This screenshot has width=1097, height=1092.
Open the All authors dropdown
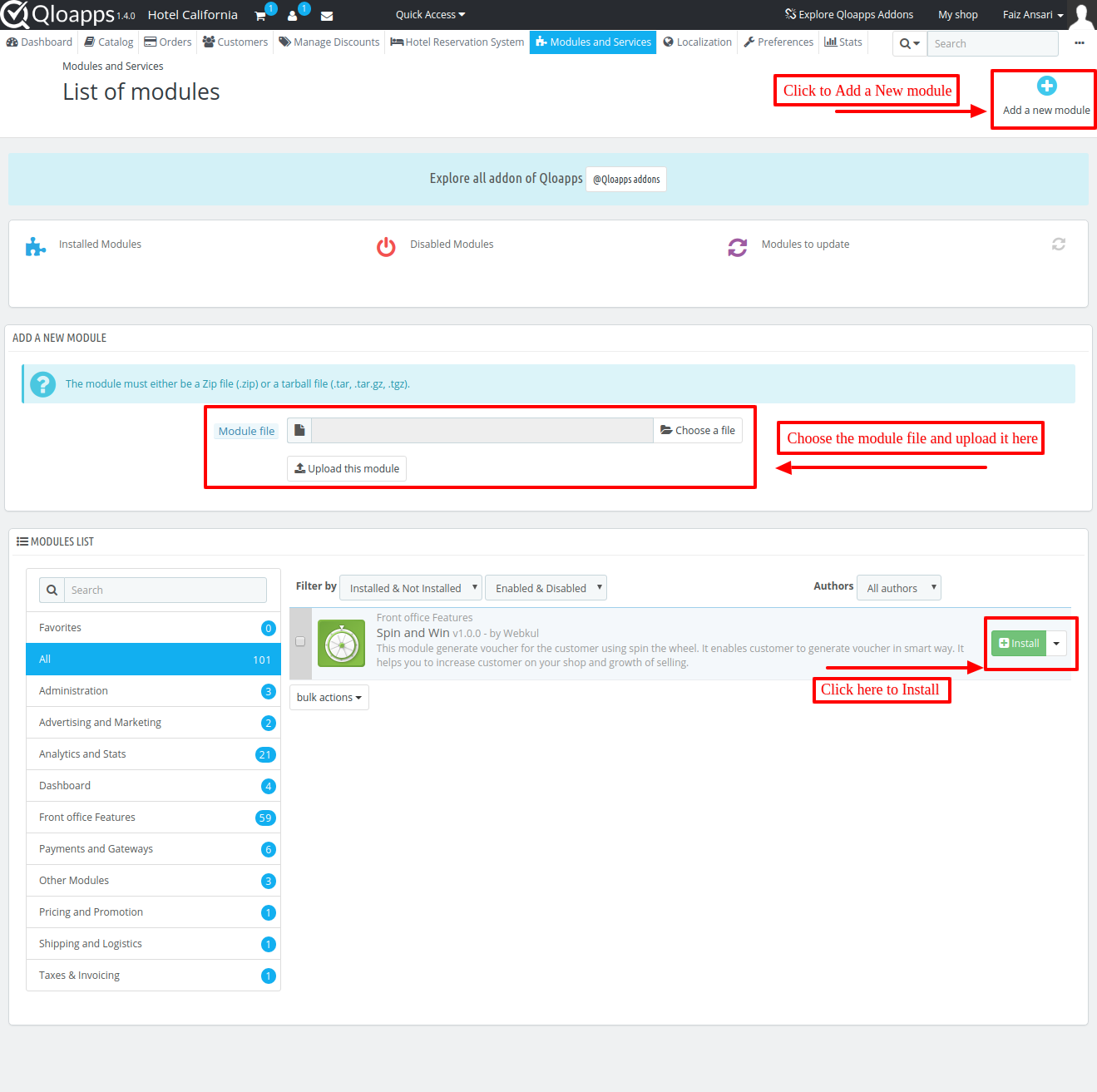click(x=899, y=588)
